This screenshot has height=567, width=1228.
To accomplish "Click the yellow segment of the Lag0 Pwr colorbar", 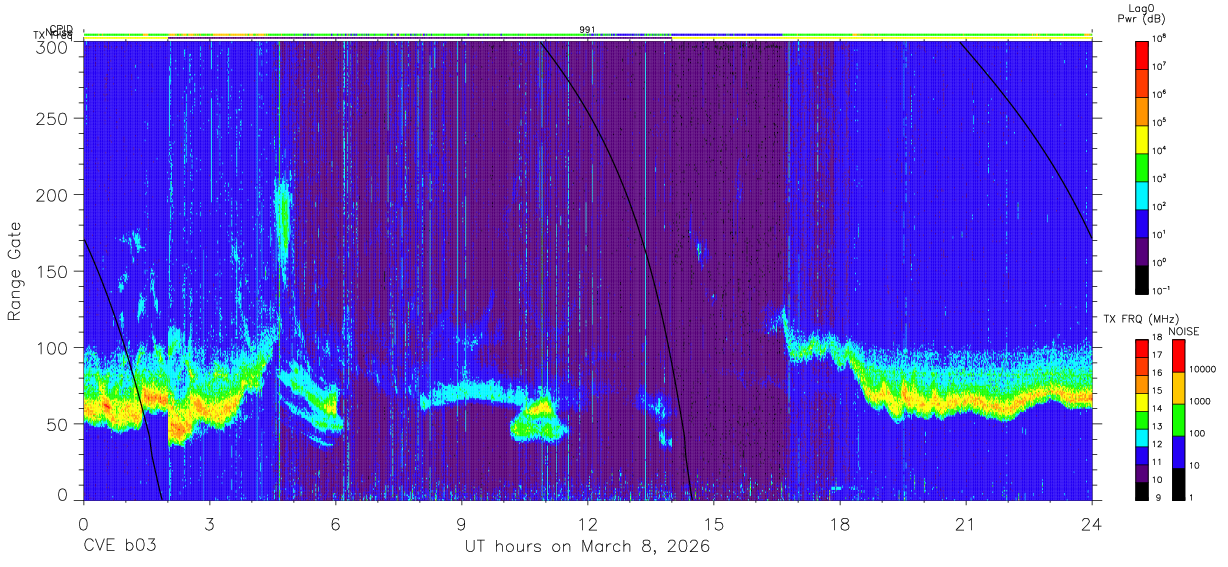I will pos(1141,139).
